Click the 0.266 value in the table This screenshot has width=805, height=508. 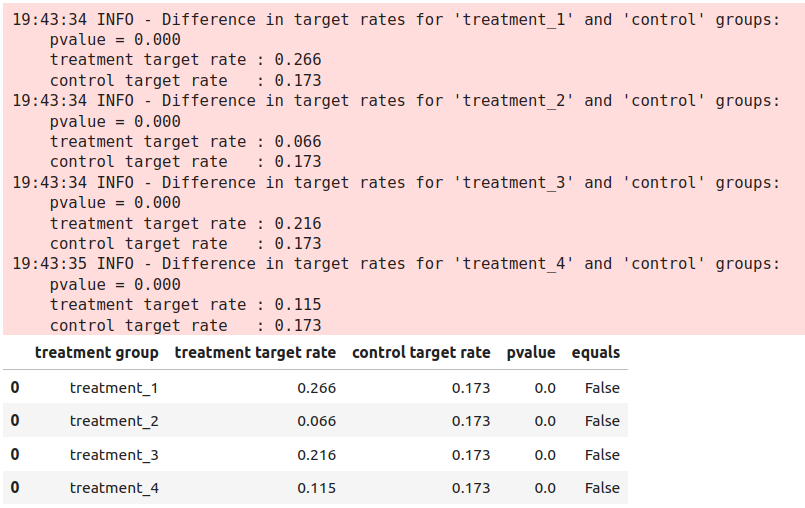316,388
